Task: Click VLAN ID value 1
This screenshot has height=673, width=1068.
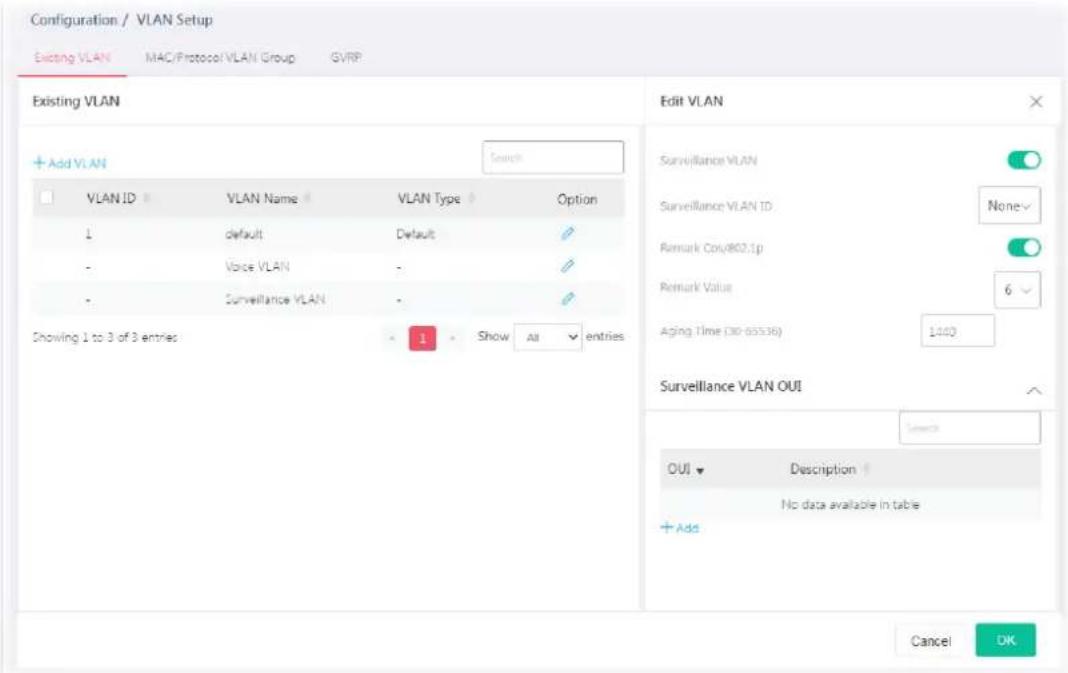Action: (x=89, y=234)
